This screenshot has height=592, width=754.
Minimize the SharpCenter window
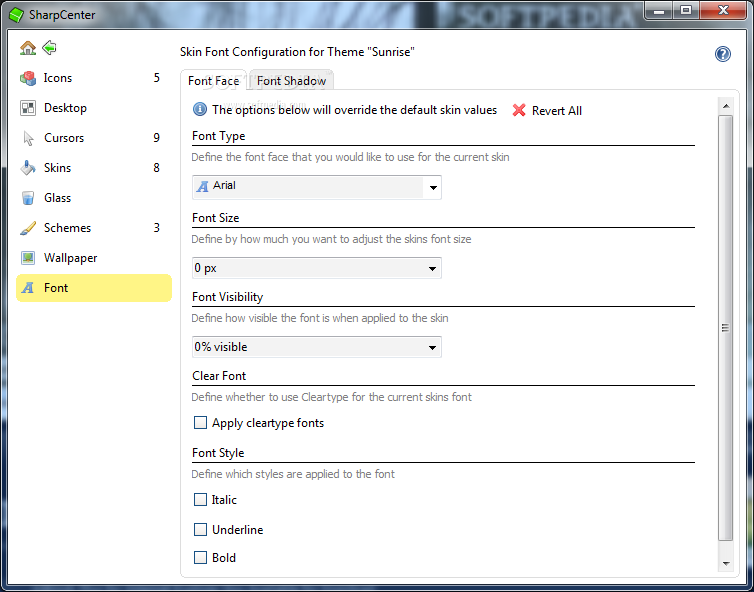(659, 11)
